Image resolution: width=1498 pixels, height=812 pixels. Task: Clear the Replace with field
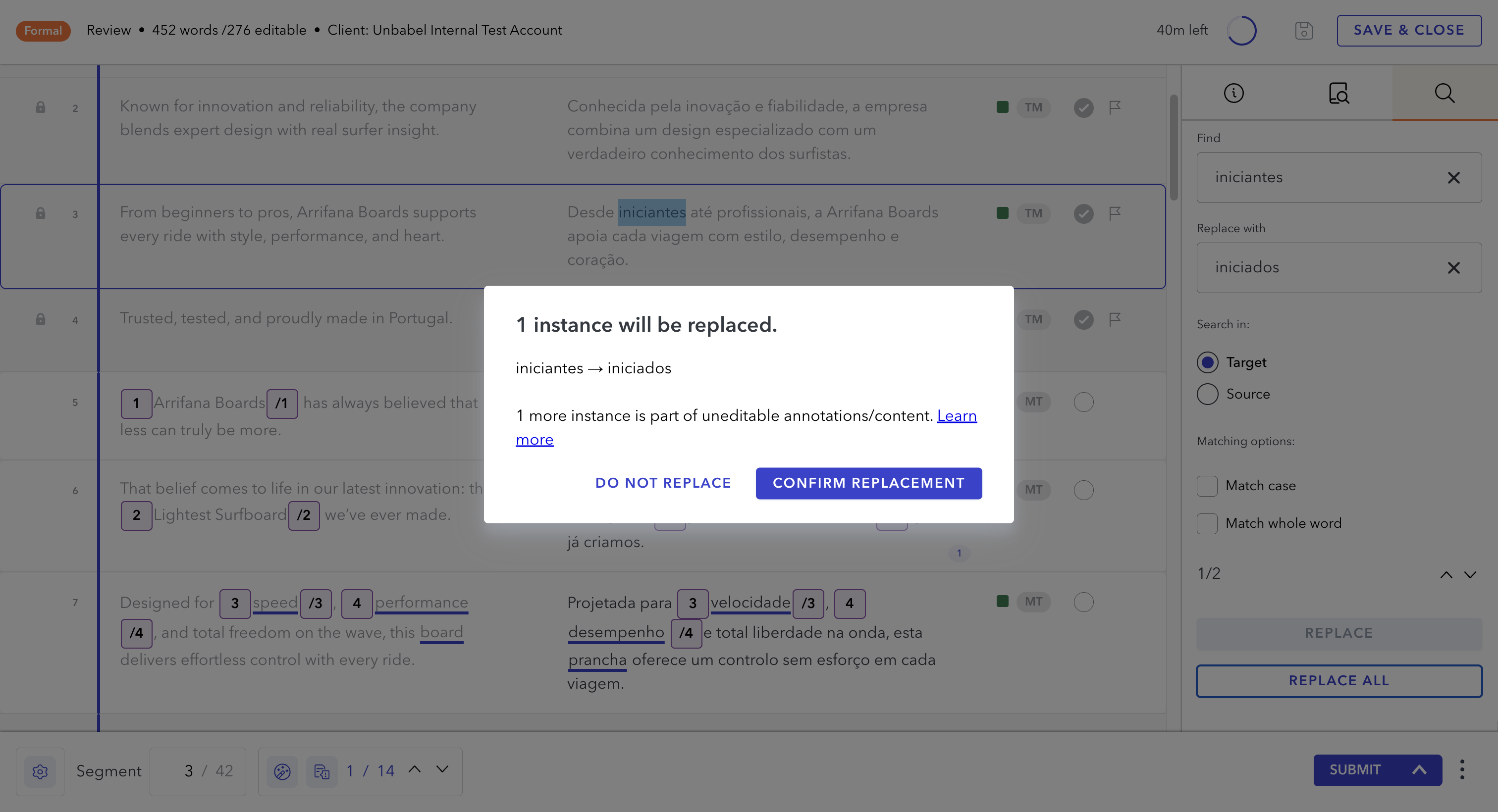1453,268
